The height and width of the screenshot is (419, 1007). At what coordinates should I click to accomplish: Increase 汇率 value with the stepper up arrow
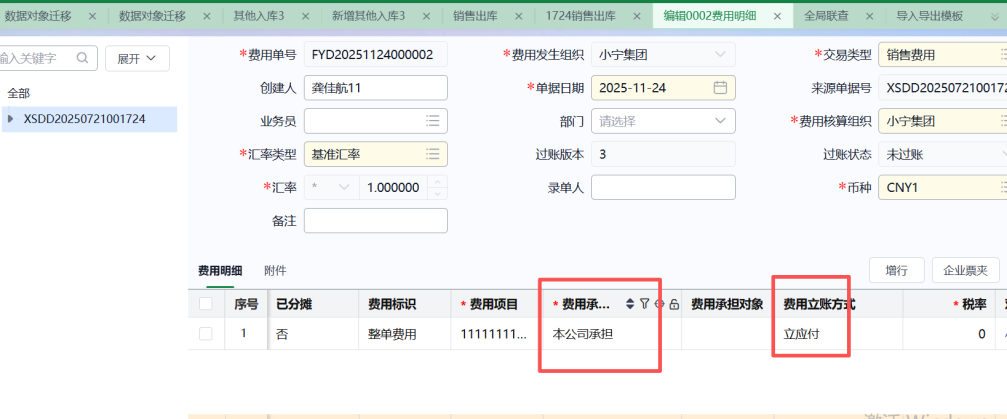[436, 182]
